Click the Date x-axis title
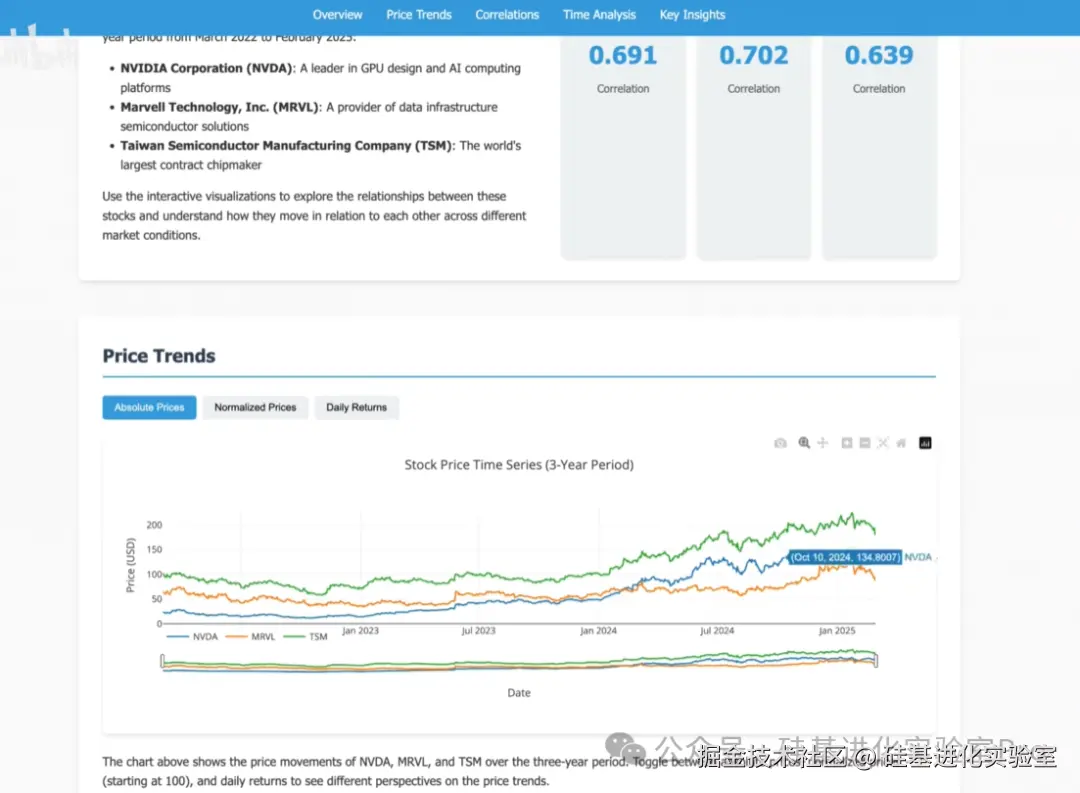The width and height of the screenshot is (1080, 793). (519, 692)
